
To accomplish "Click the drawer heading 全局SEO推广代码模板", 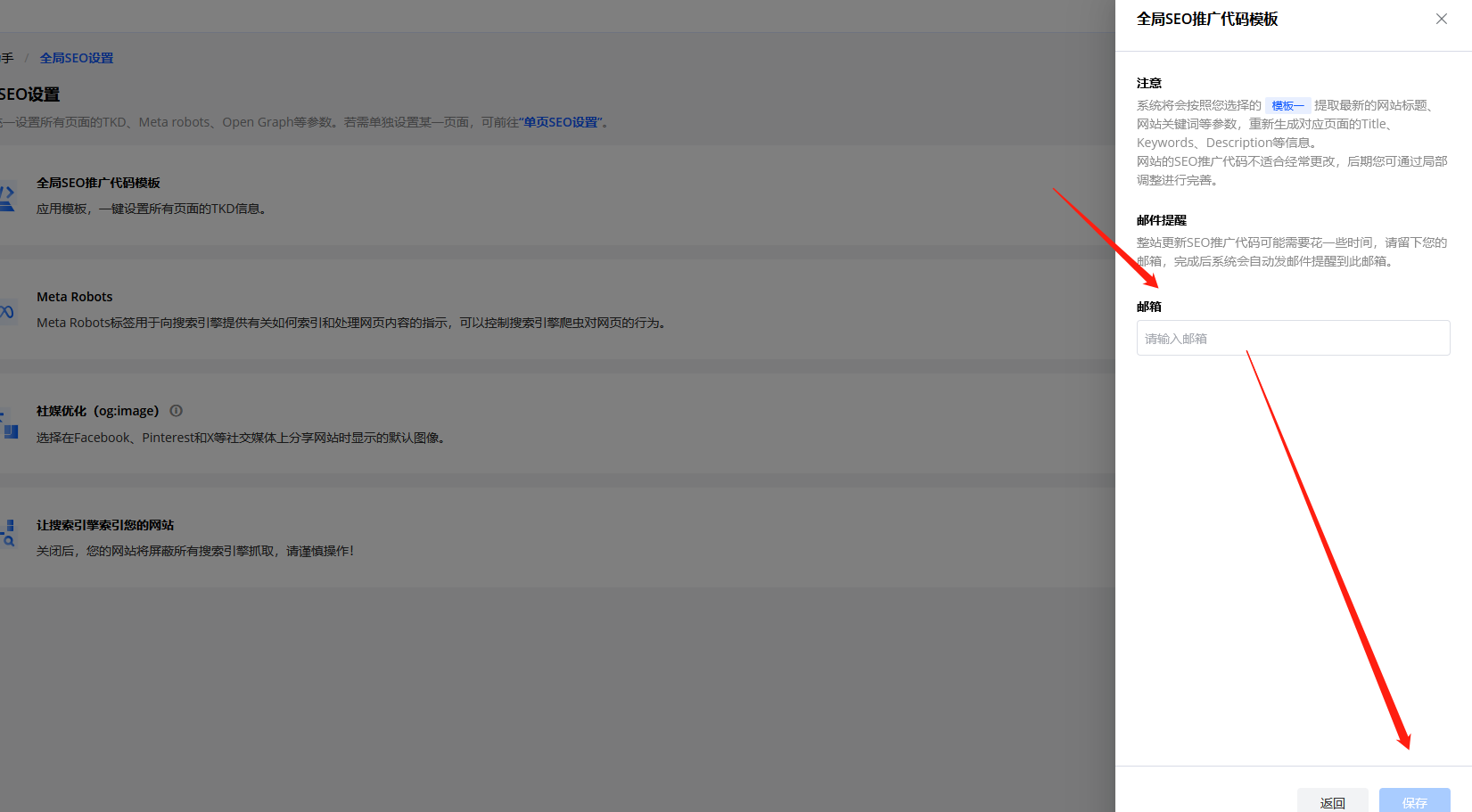I will click(x=1207, y=20).
